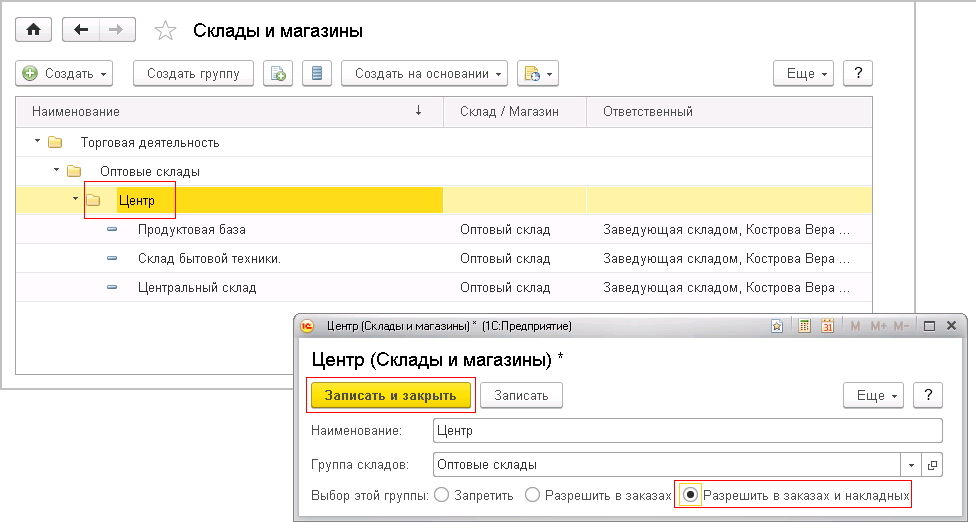Click the Home icon button
The height and width of the screenshot is (524, 976).
coord(33,30)
